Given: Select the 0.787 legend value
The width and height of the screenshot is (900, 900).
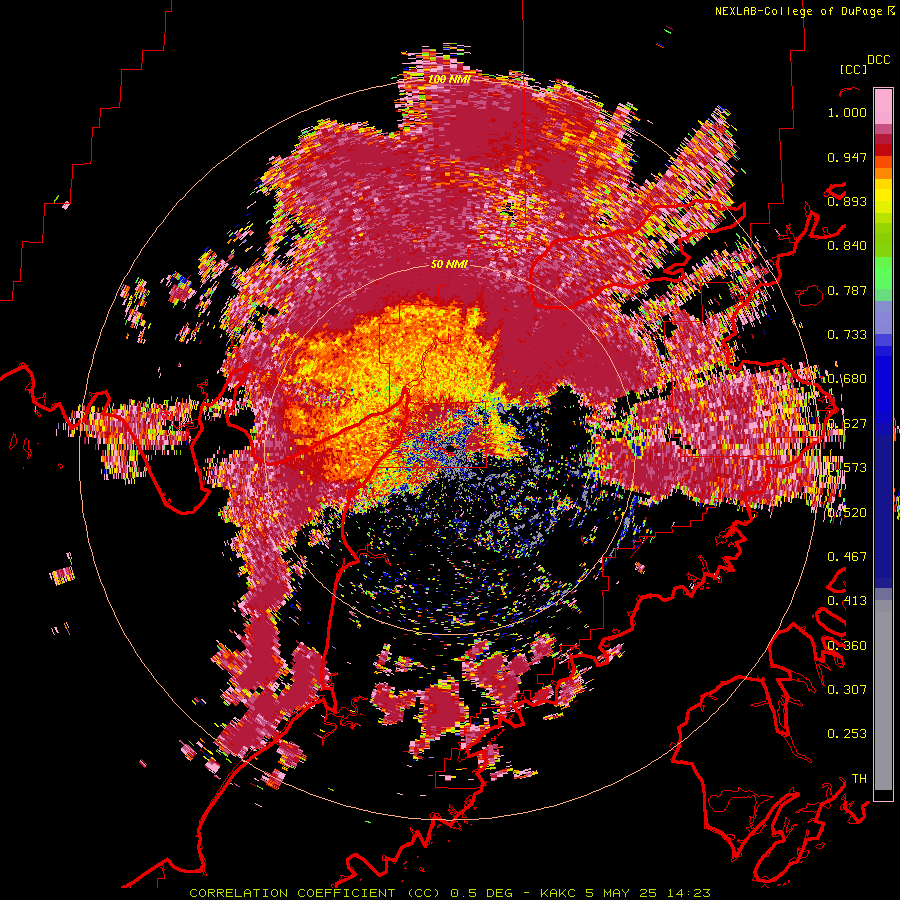Looking at the screenshot, I should [x=847, y=290].
